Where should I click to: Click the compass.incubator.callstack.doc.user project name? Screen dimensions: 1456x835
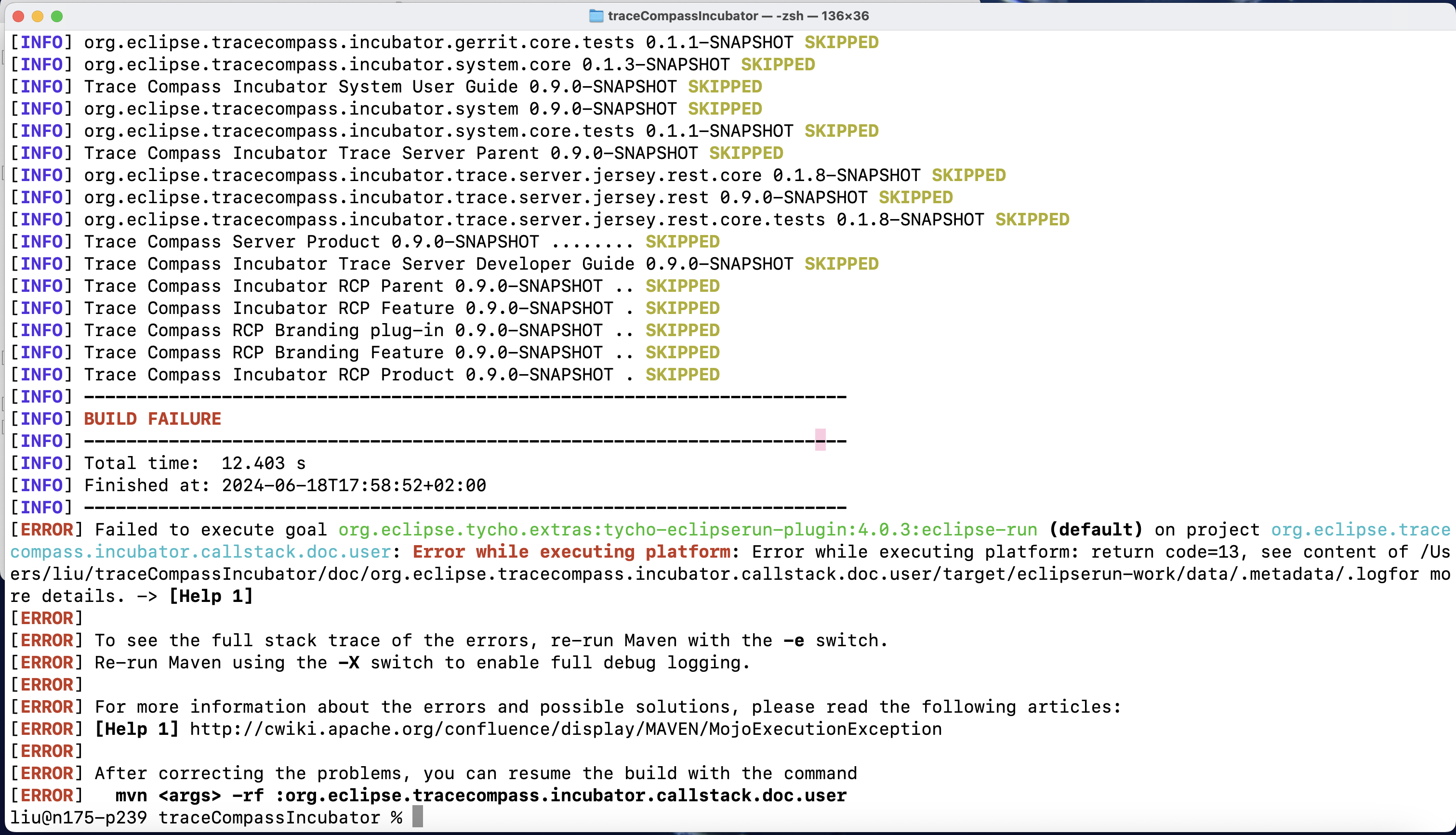point(201,552)
